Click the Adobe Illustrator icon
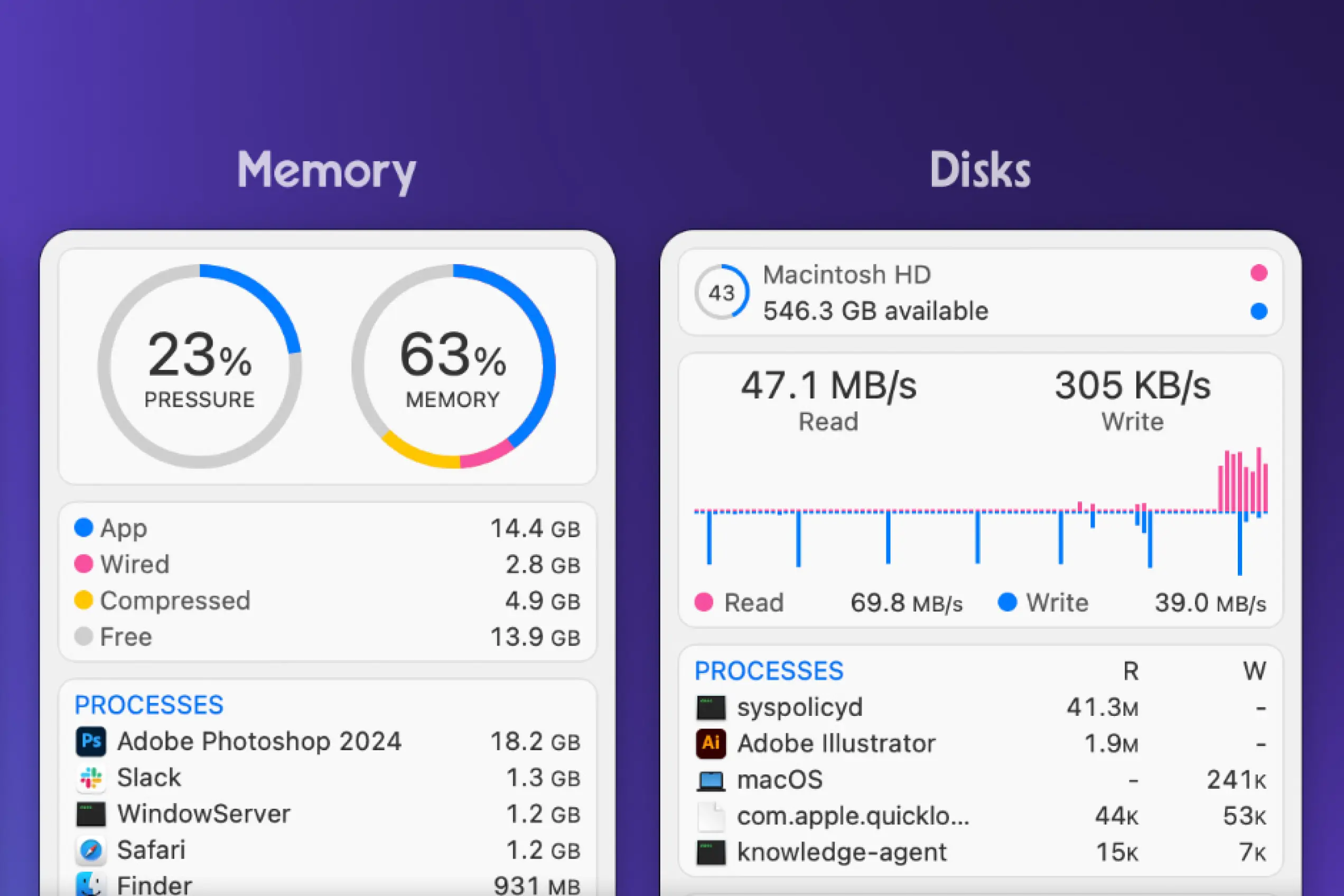 coord(711,743)
